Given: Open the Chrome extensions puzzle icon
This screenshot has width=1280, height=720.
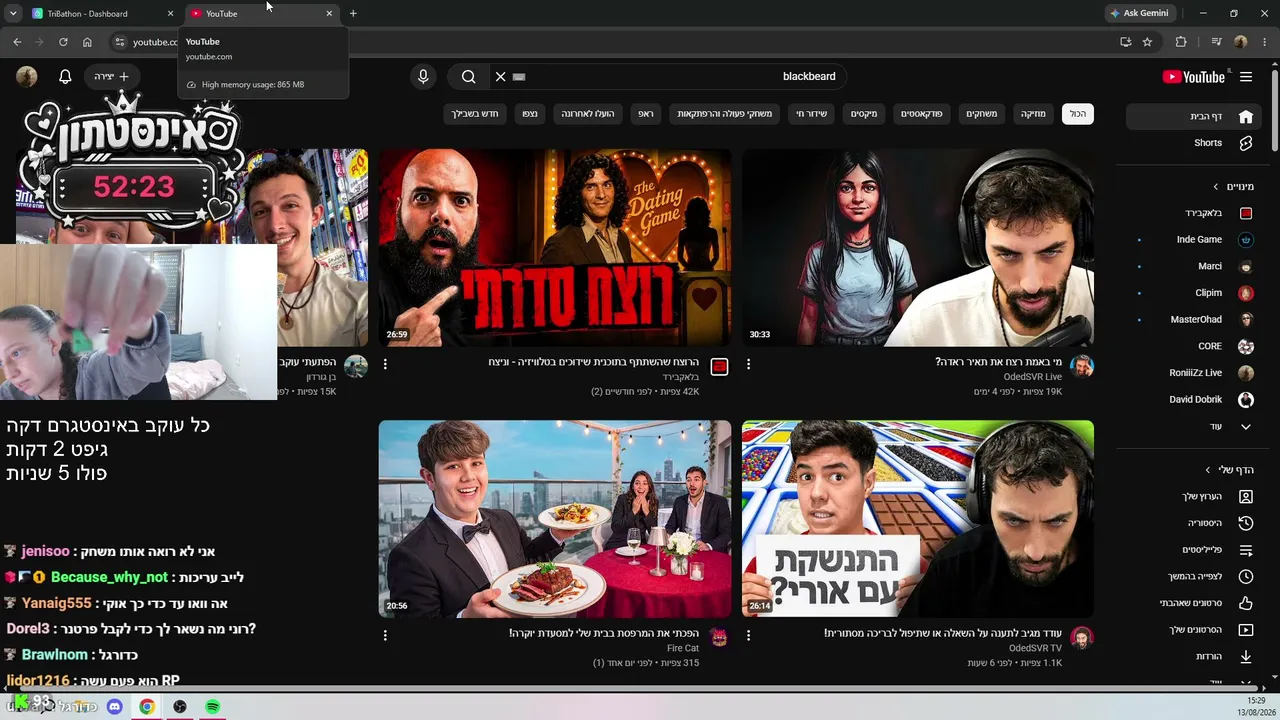Looking at the screenshot, I should coord(1181,42).
